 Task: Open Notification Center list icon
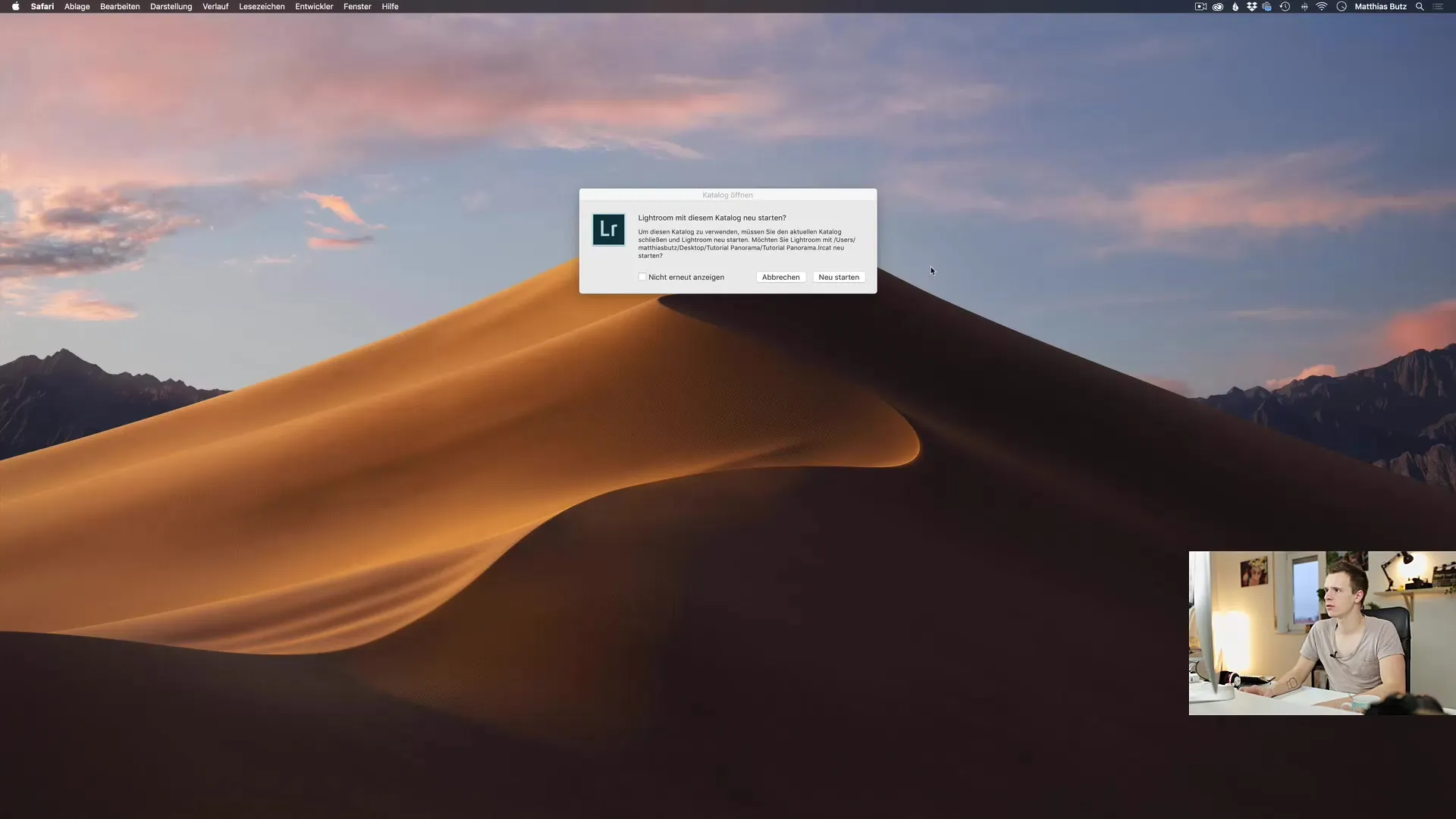click(x=1438, y=7)
